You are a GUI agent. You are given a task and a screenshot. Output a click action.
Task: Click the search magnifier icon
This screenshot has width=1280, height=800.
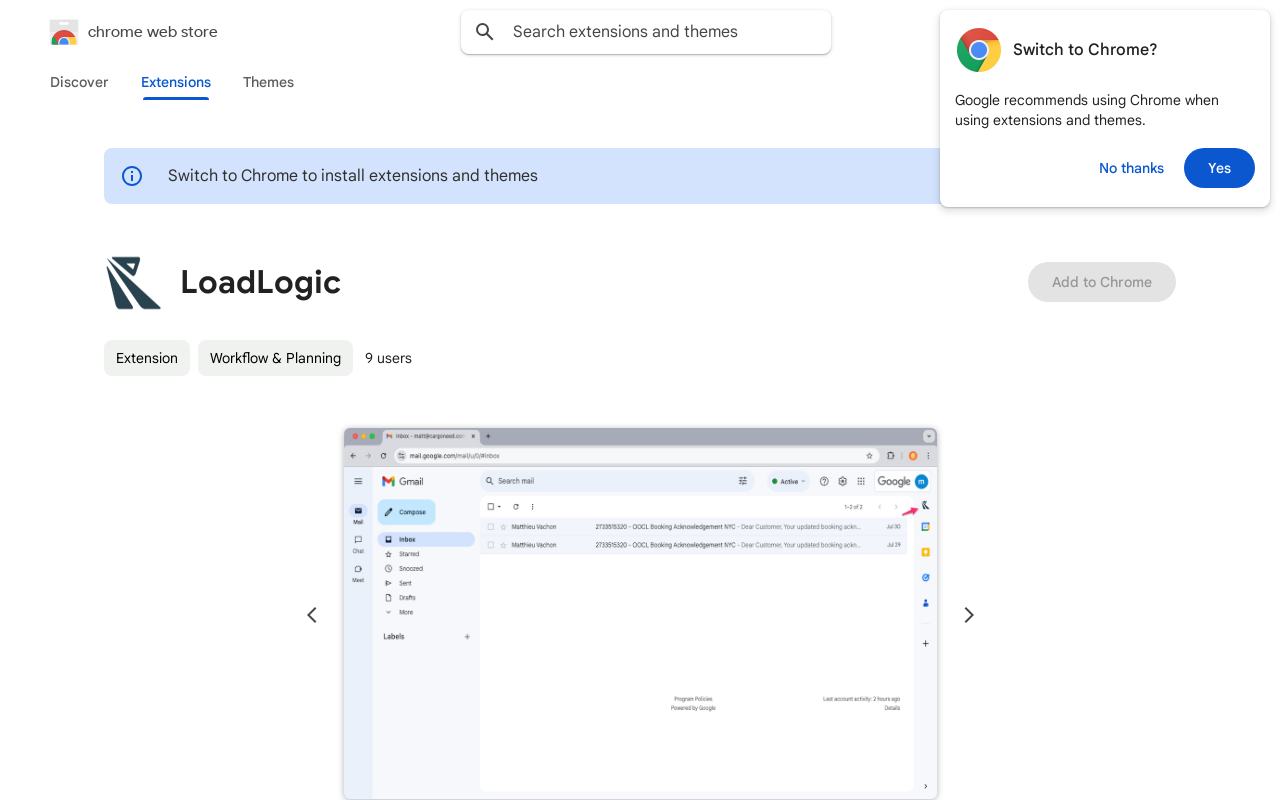485,32
